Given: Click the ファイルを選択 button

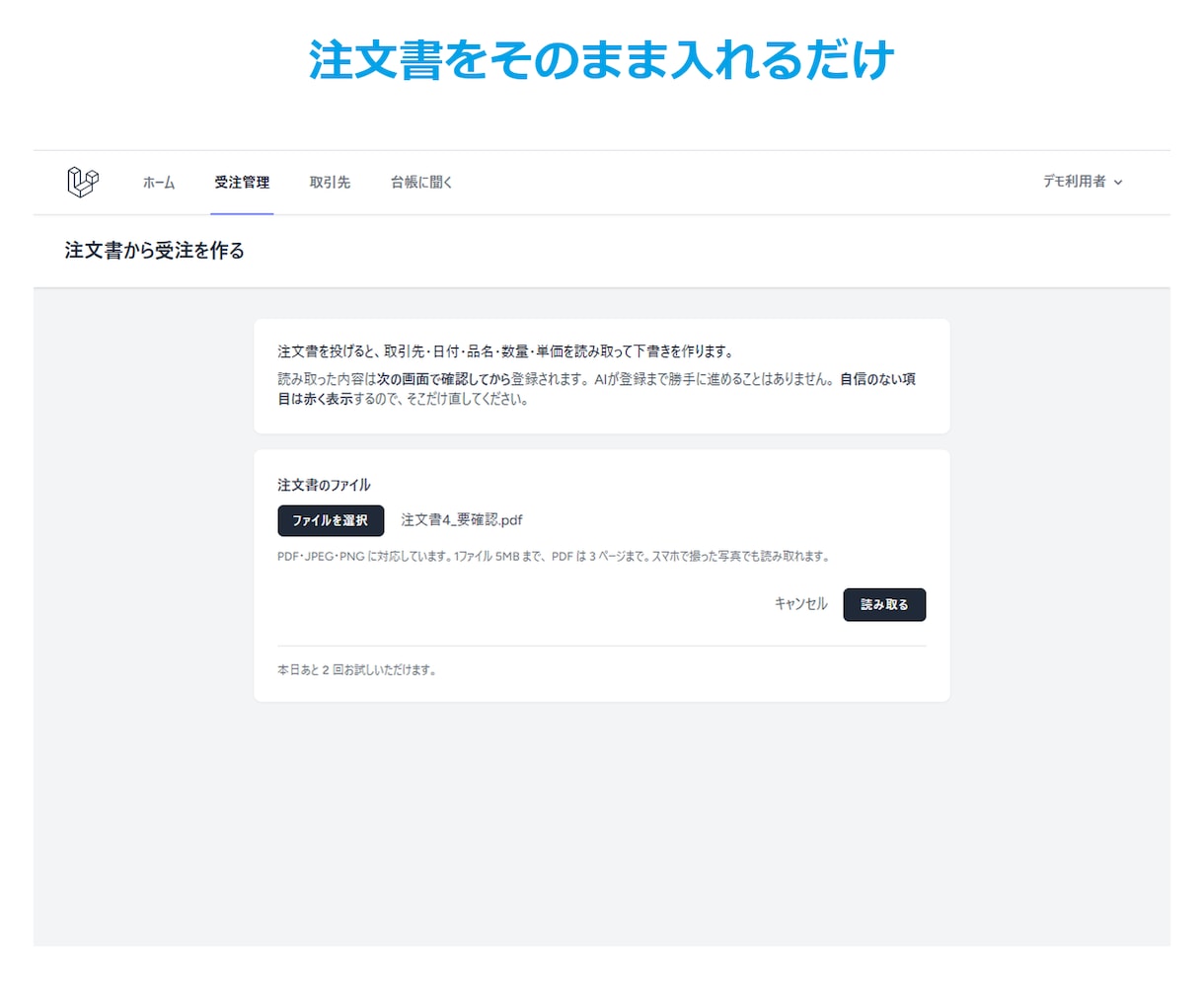Looking at the screenshot, I should click(x=331, y=520).
